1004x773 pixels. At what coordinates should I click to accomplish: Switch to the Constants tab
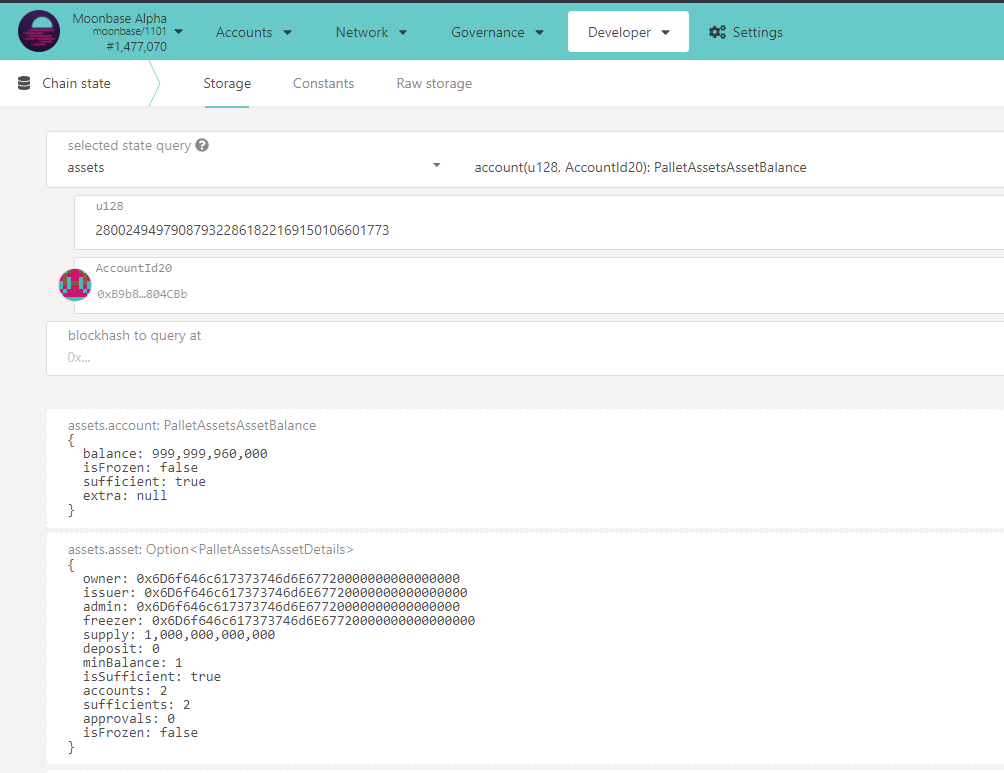(x=323, y=83)
